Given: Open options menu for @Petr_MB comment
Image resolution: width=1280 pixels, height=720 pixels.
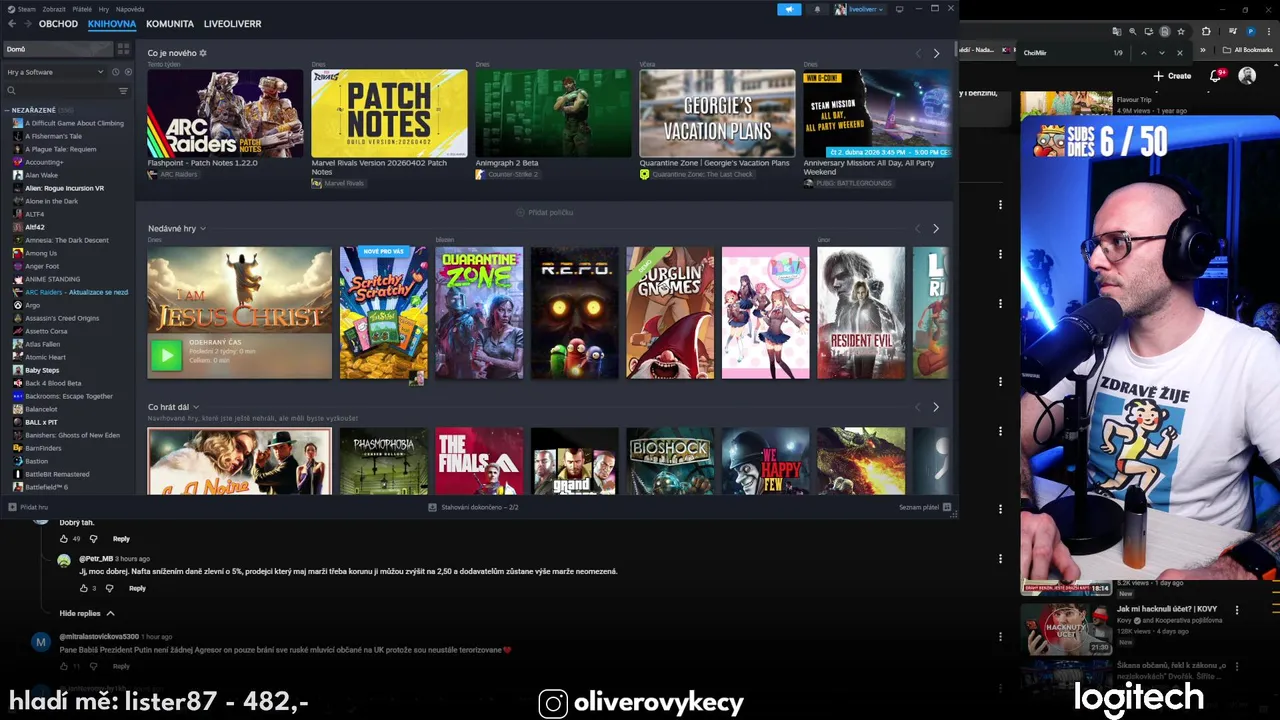Looking at the screenshot, I should 1000,559.
